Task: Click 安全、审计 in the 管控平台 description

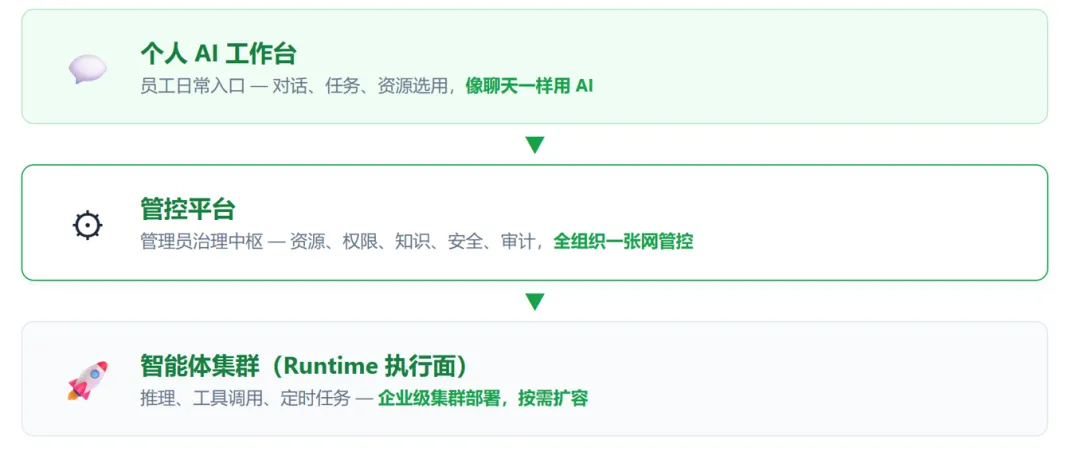Action: click(x=491, y=242)
